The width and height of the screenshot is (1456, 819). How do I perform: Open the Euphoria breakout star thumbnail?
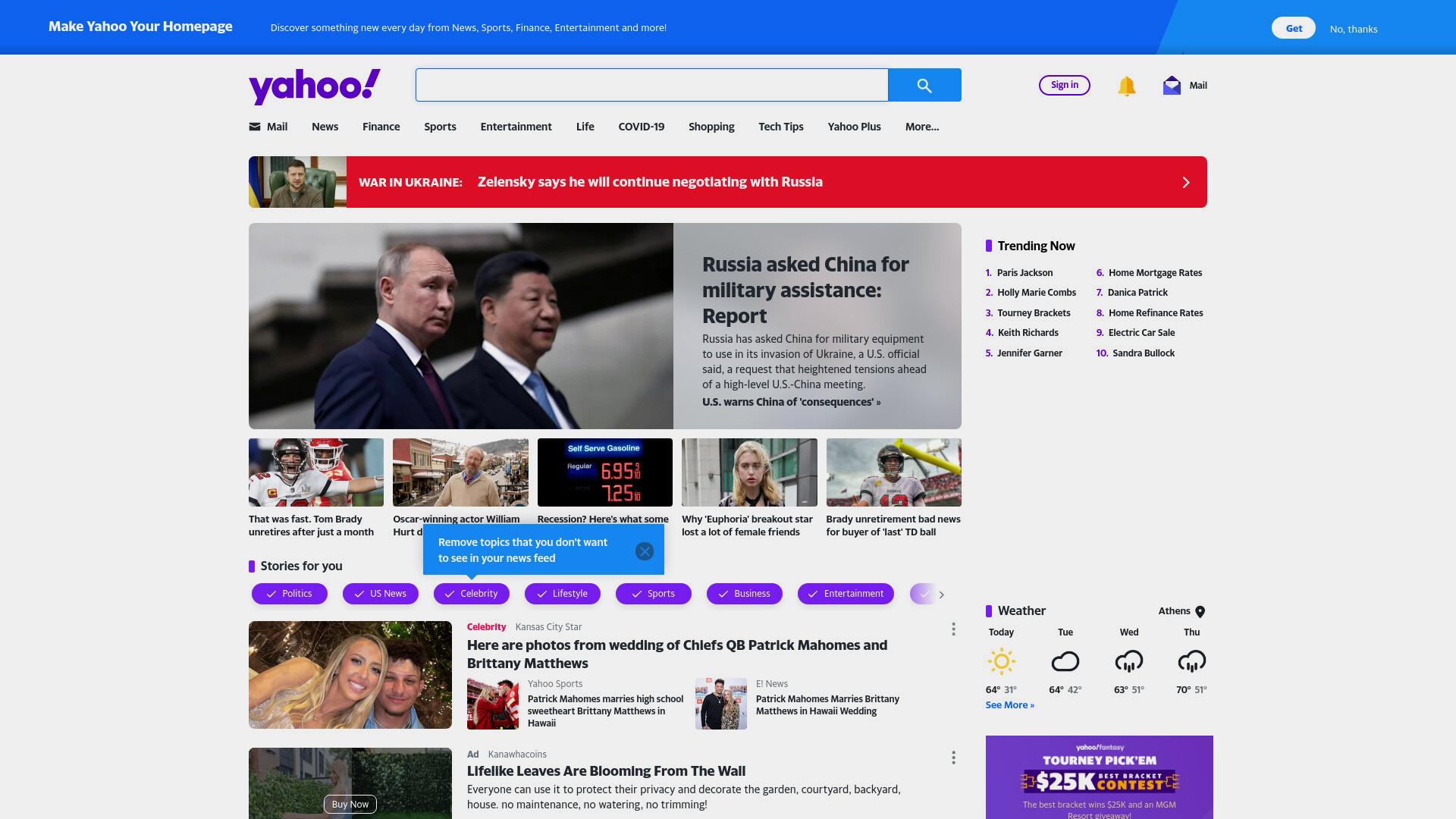(x=749, y=472)
